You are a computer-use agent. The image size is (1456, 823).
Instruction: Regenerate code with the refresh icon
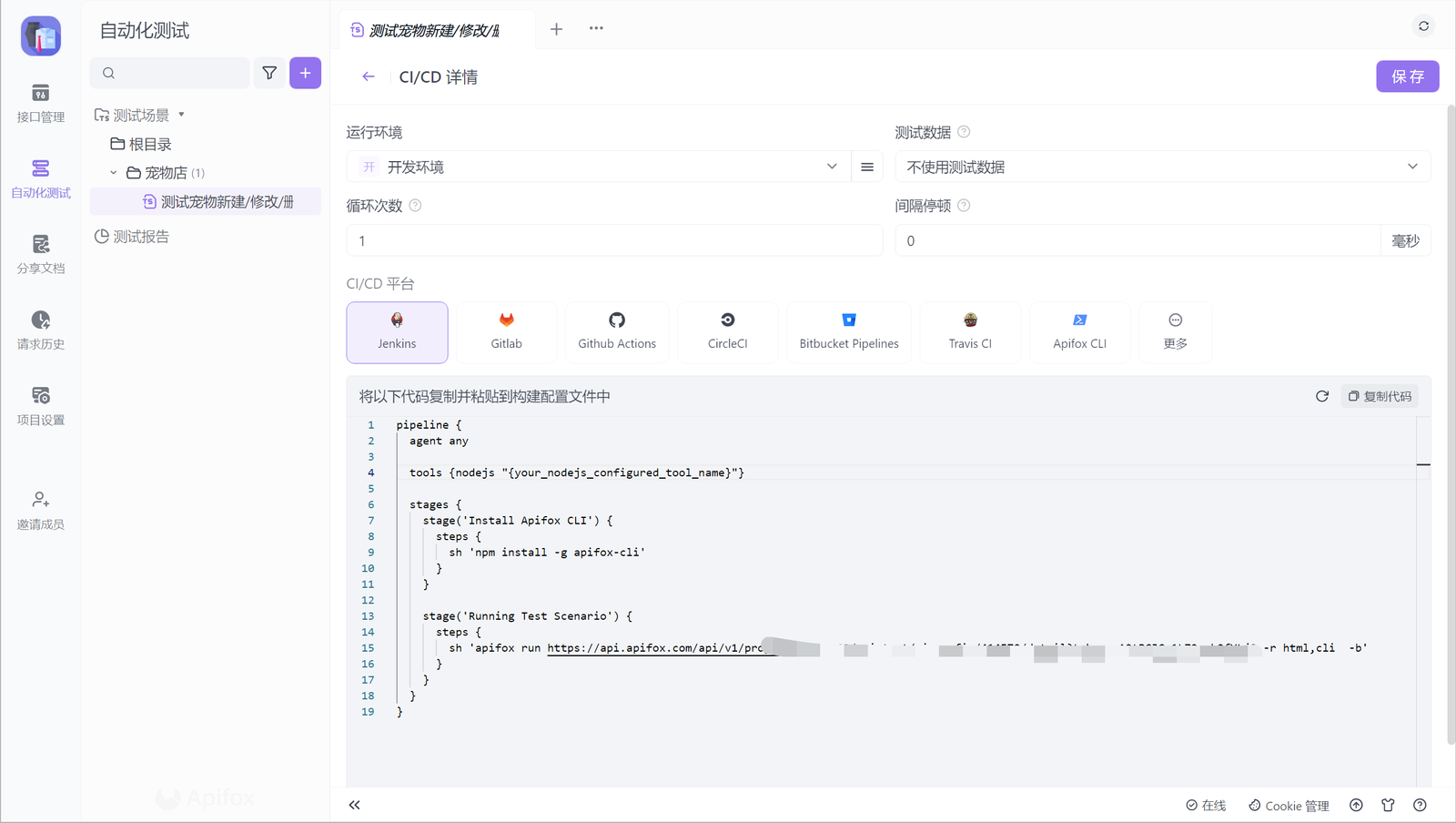point(1321,396)
